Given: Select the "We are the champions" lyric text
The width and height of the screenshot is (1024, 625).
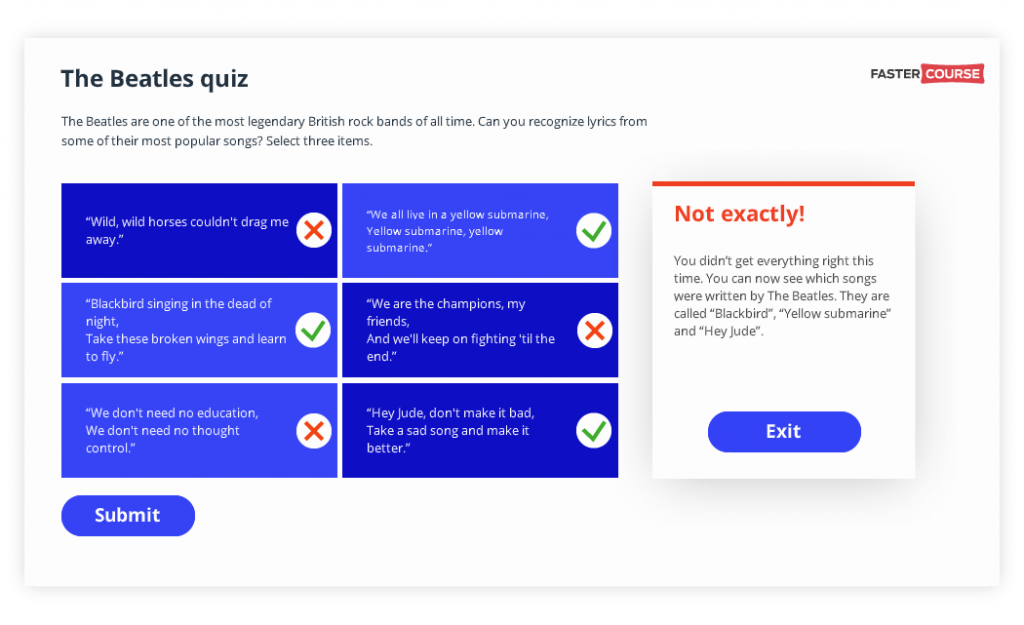Looking at the screenshot, I should click(460, 330).
